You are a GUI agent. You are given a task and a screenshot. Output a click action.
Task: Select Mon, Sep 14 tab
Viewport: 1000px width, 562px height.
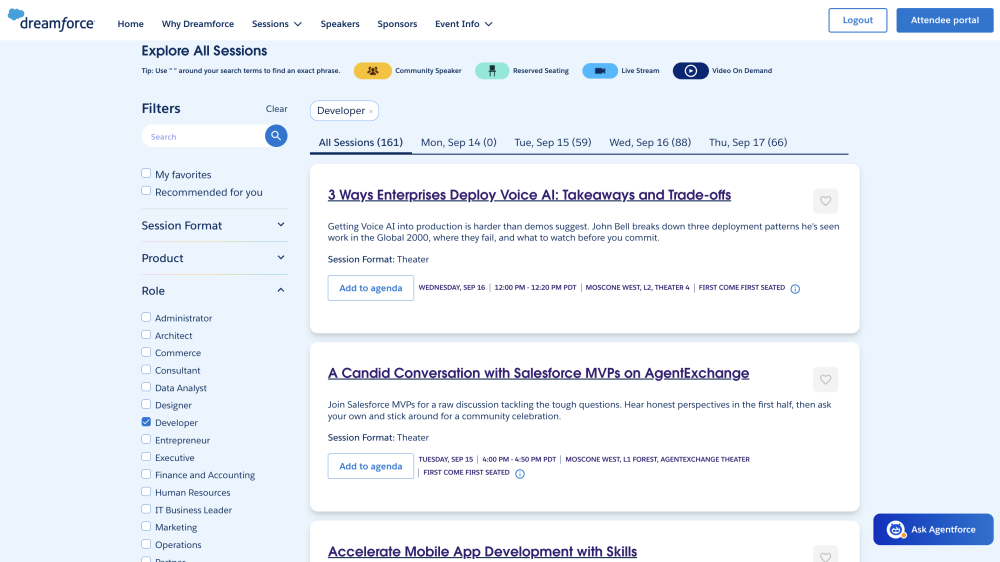click(459, 142)
